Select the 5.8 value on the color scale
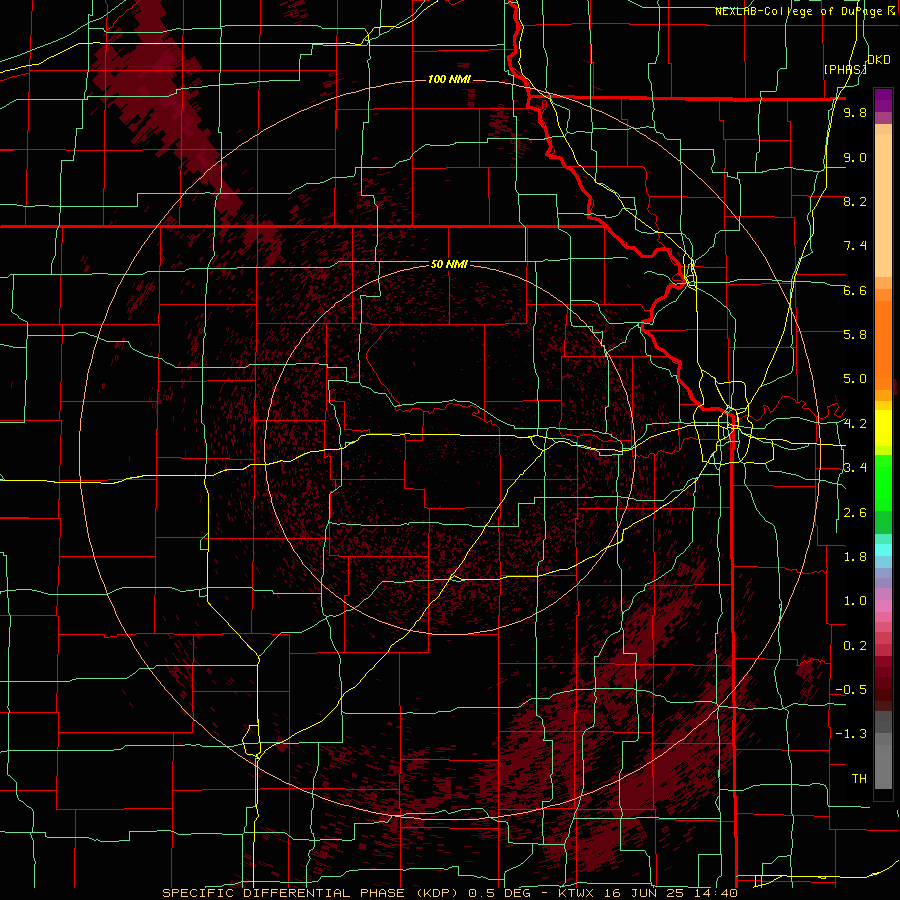Screen dimensions: 900x900 [855, 335]
